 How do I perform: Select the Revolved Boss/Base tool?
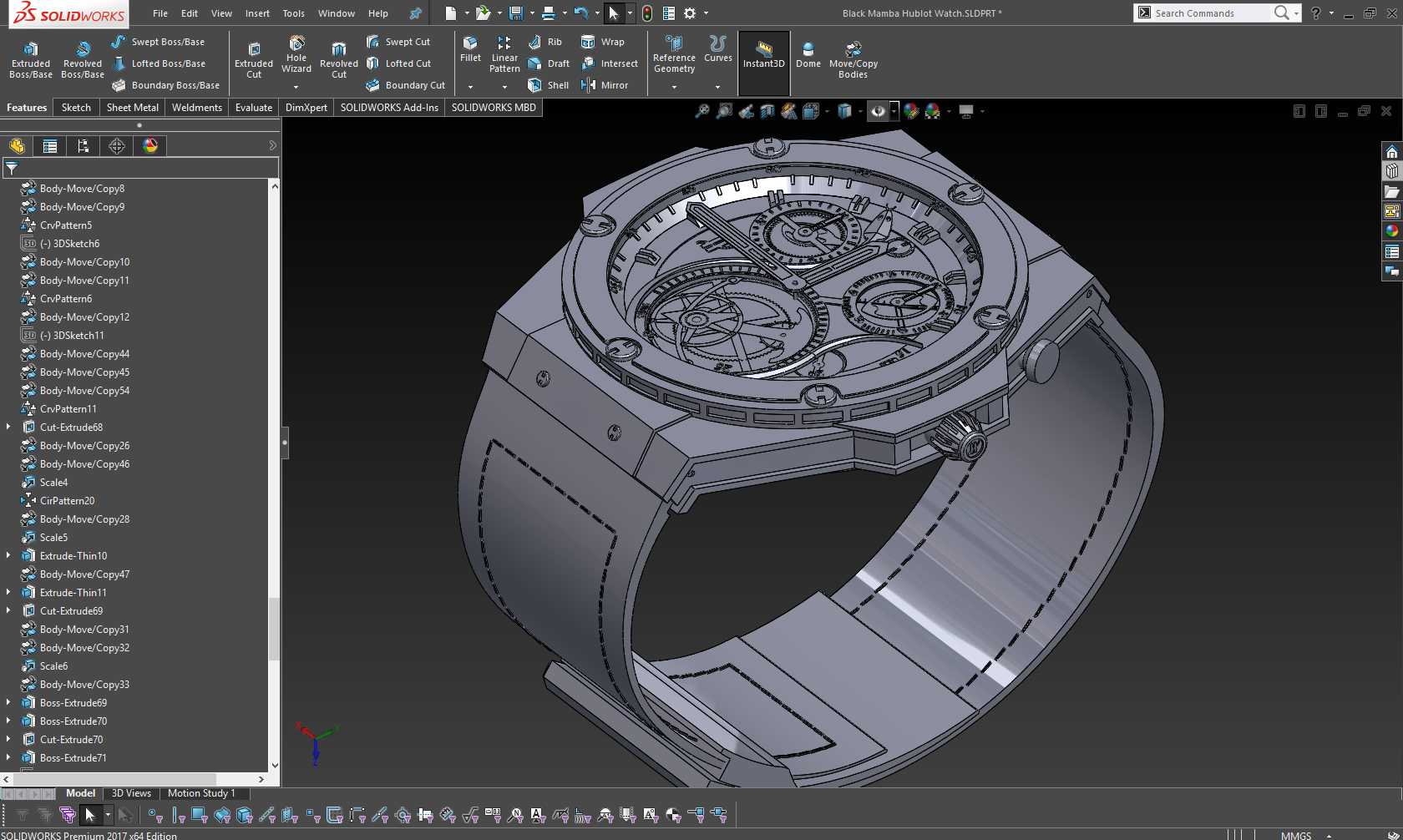coord(83,60)
